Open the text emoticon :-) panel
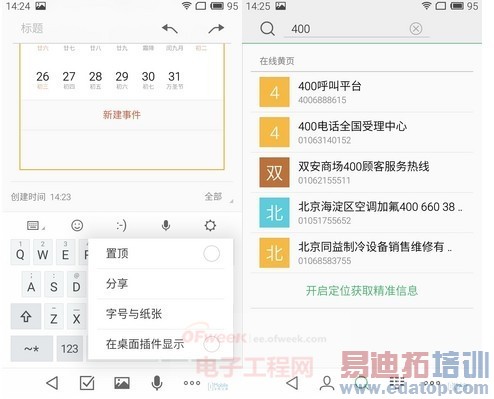494x399 pixels. (121, 226)
